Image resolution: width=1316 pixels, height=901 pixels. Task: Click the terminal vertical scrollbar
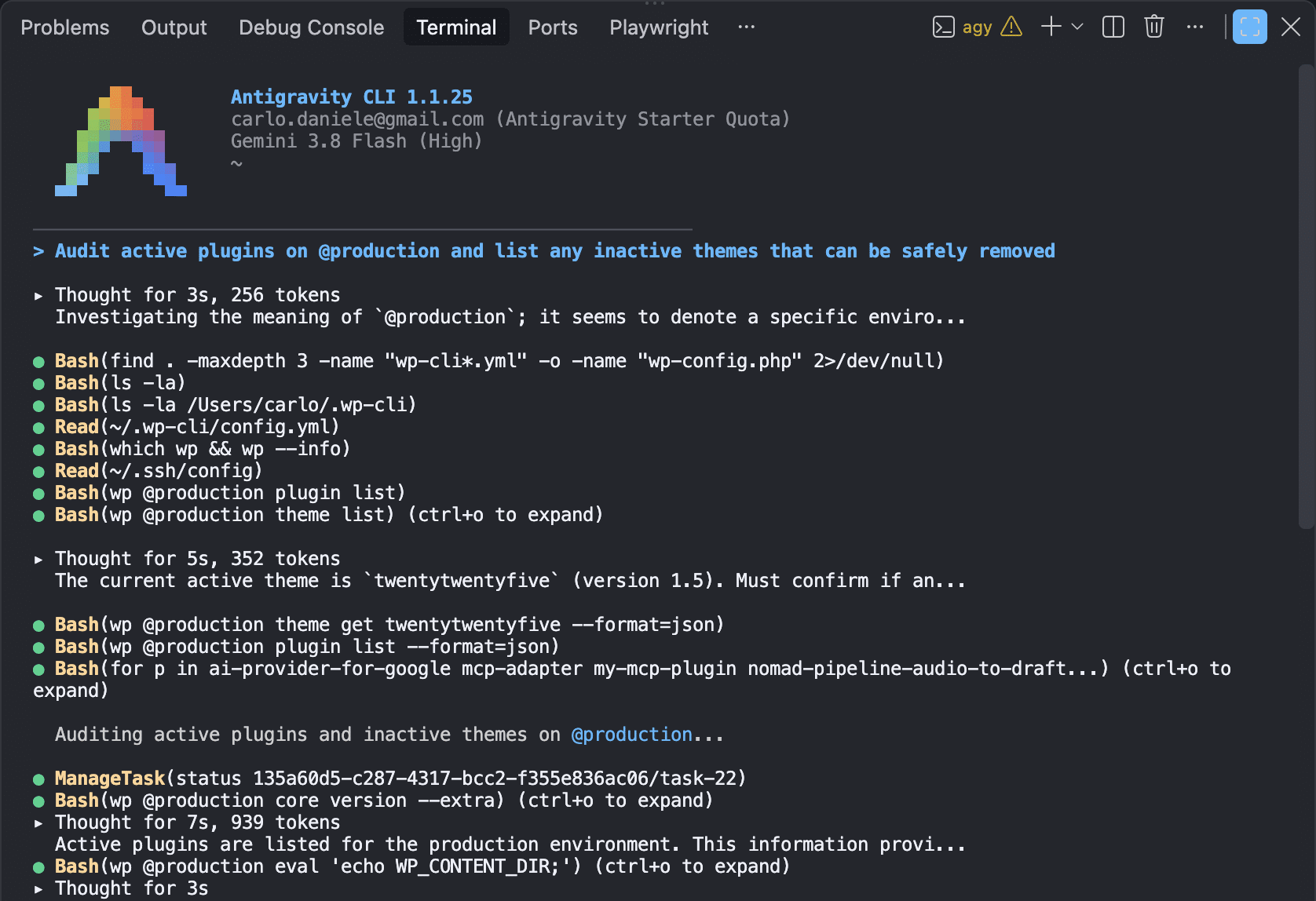point(1306,297)
